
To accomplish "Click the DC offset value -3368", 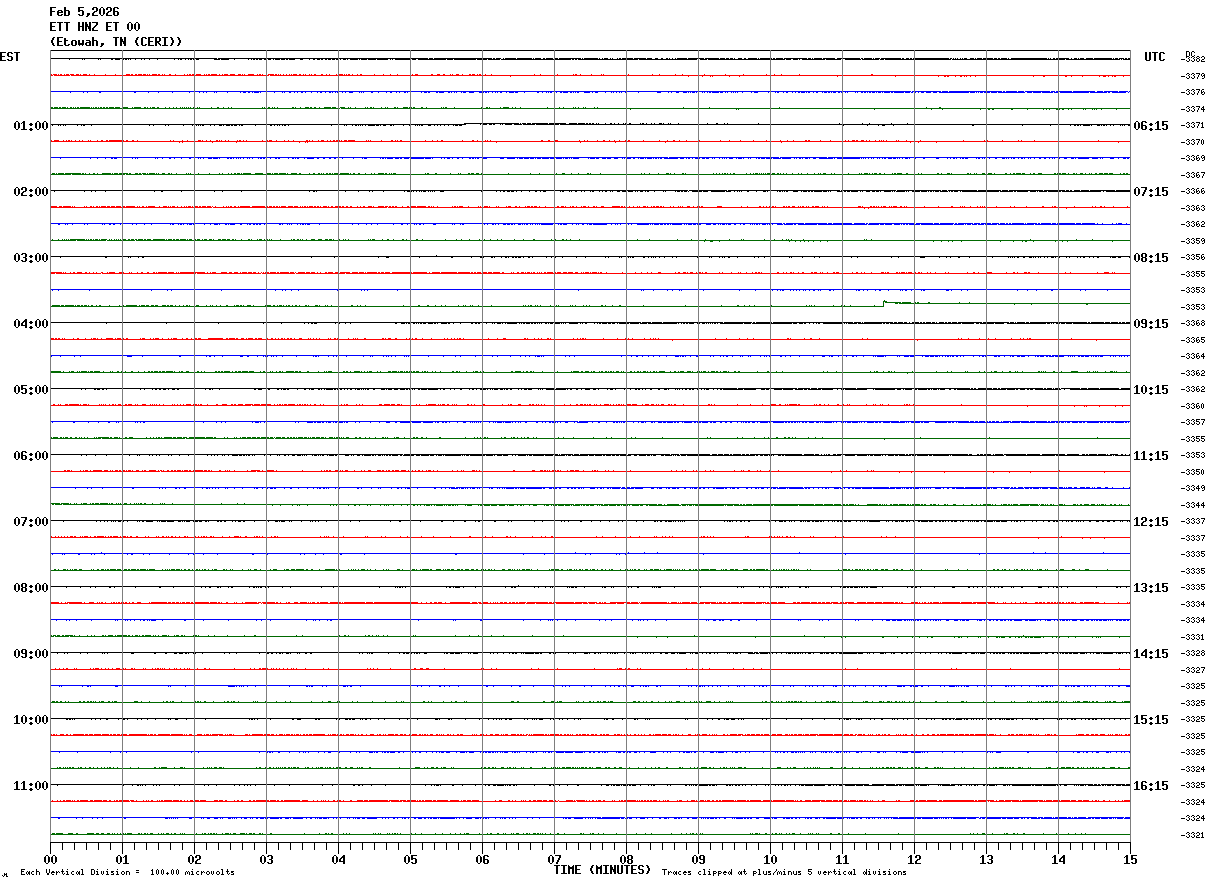I will [1193, 324].
